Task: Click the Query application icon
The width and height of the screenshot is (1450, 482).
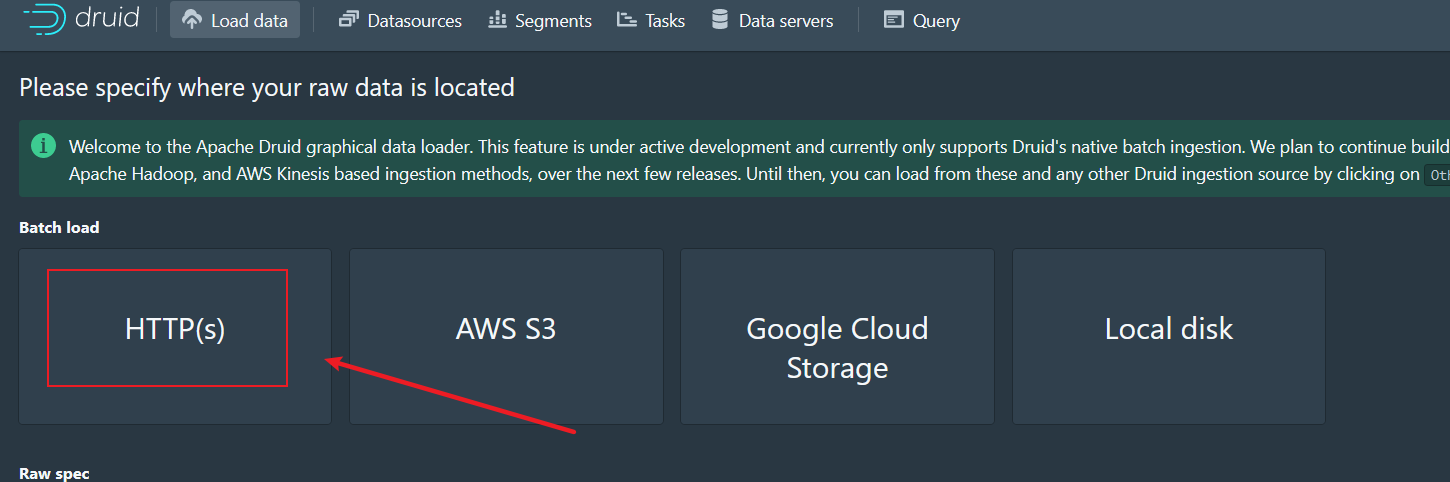Action: (x=894, y=20)
